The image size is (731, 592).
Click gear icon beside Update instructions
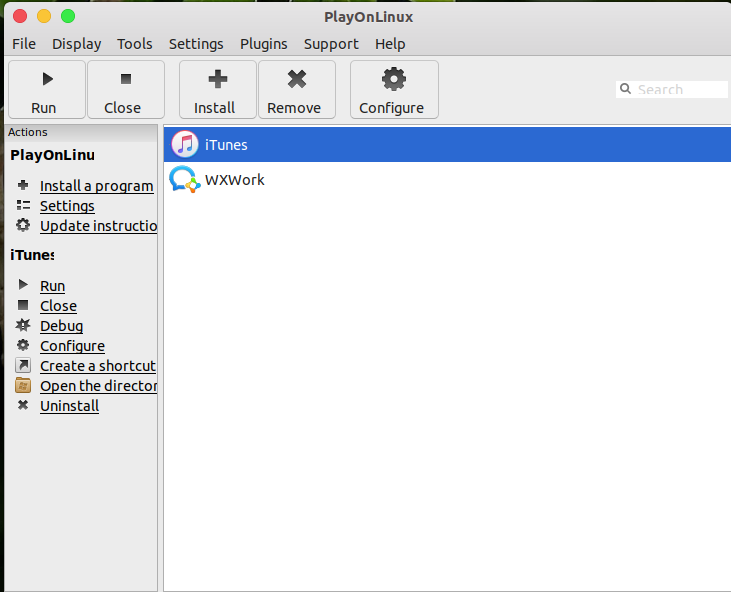[23, 225]
